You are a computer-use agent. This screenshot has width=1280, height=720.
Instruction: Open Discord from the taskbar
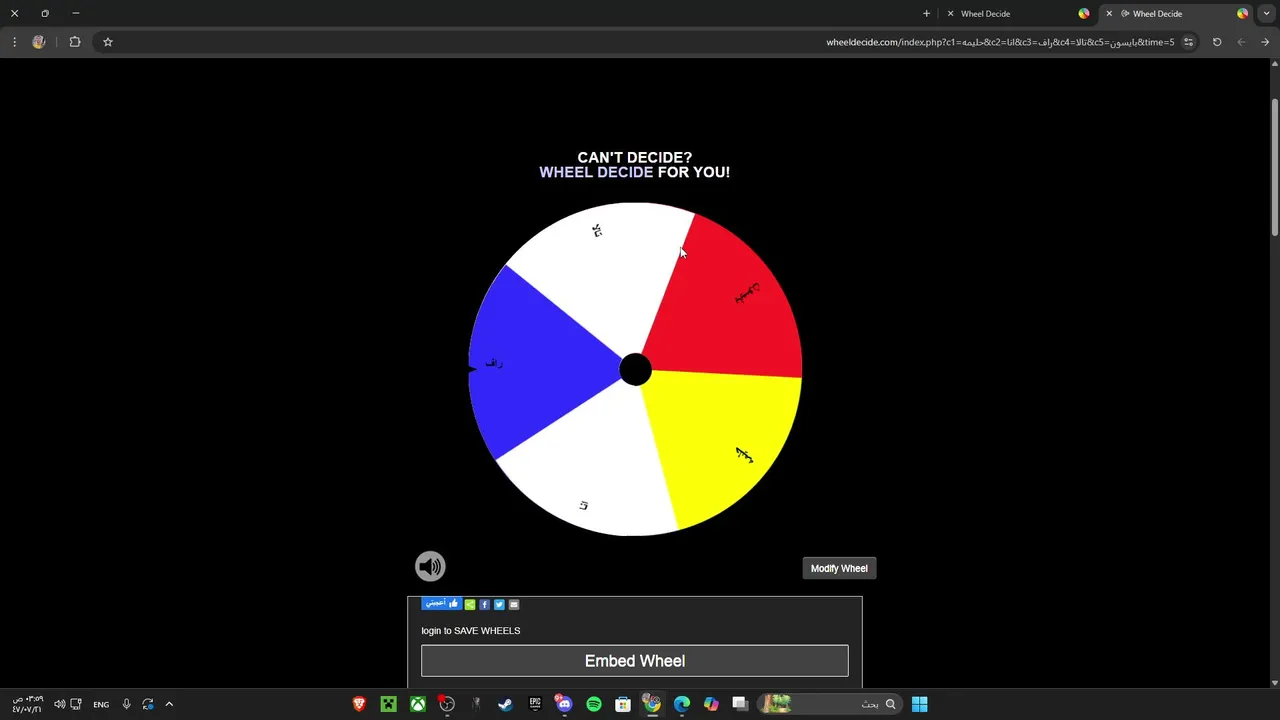564,704
